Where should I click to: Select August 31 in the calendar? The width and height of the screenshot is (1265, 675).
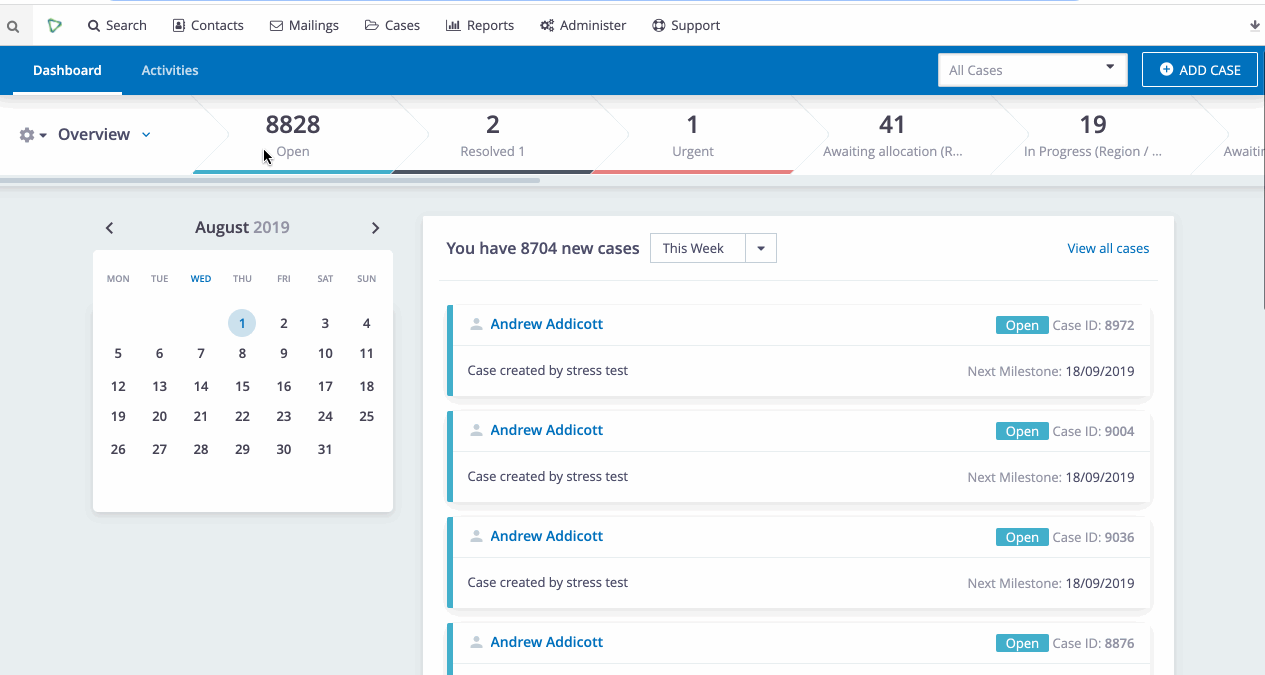[325, 449]
